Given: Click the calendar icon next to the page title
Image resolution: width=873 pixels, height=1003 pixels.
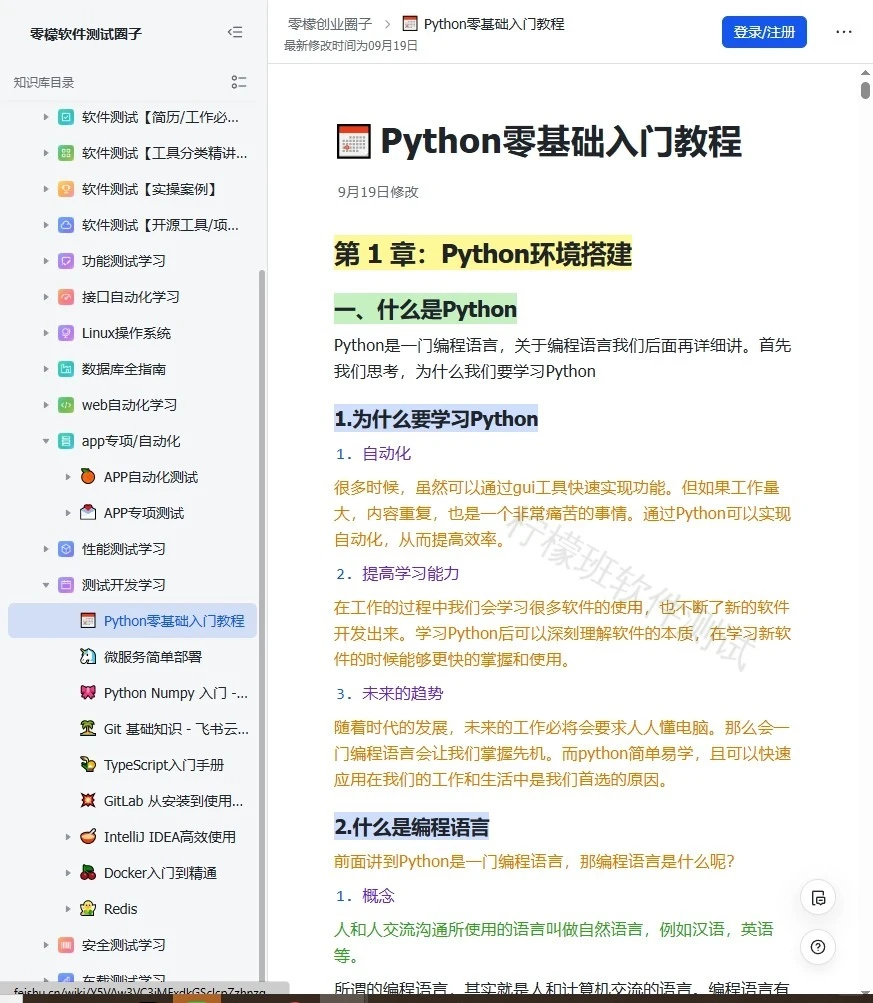Looking at the screenshot, I should 354,141.
